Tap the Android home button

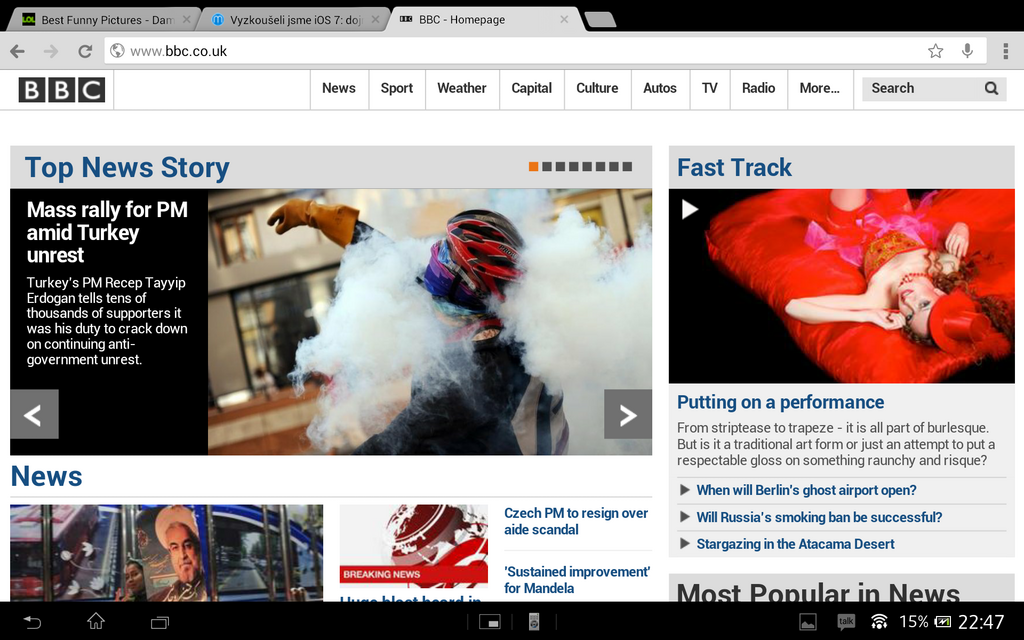[95, 621]
